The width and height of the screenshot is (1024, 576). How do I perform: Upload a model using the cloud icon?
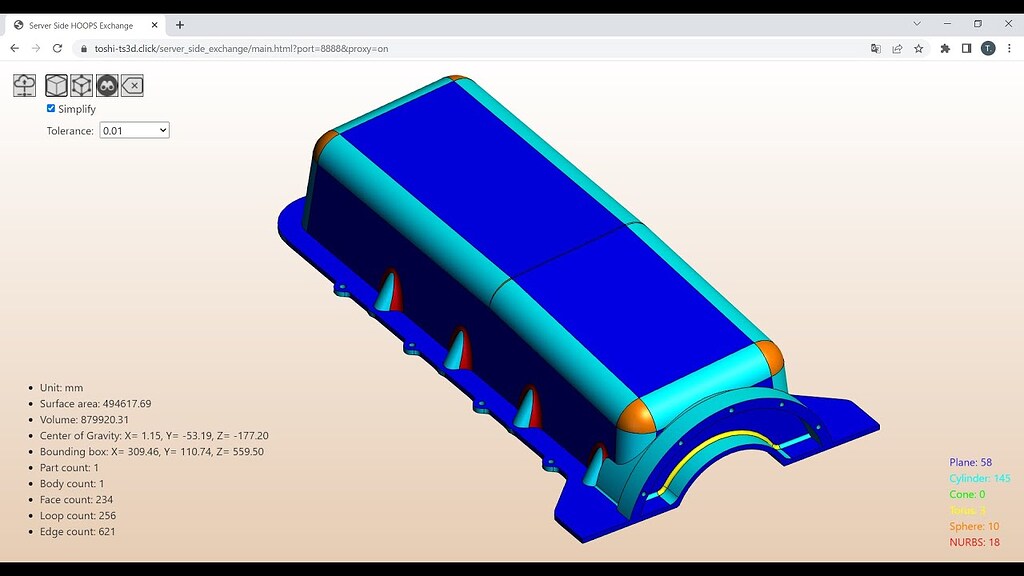point(24,85)
